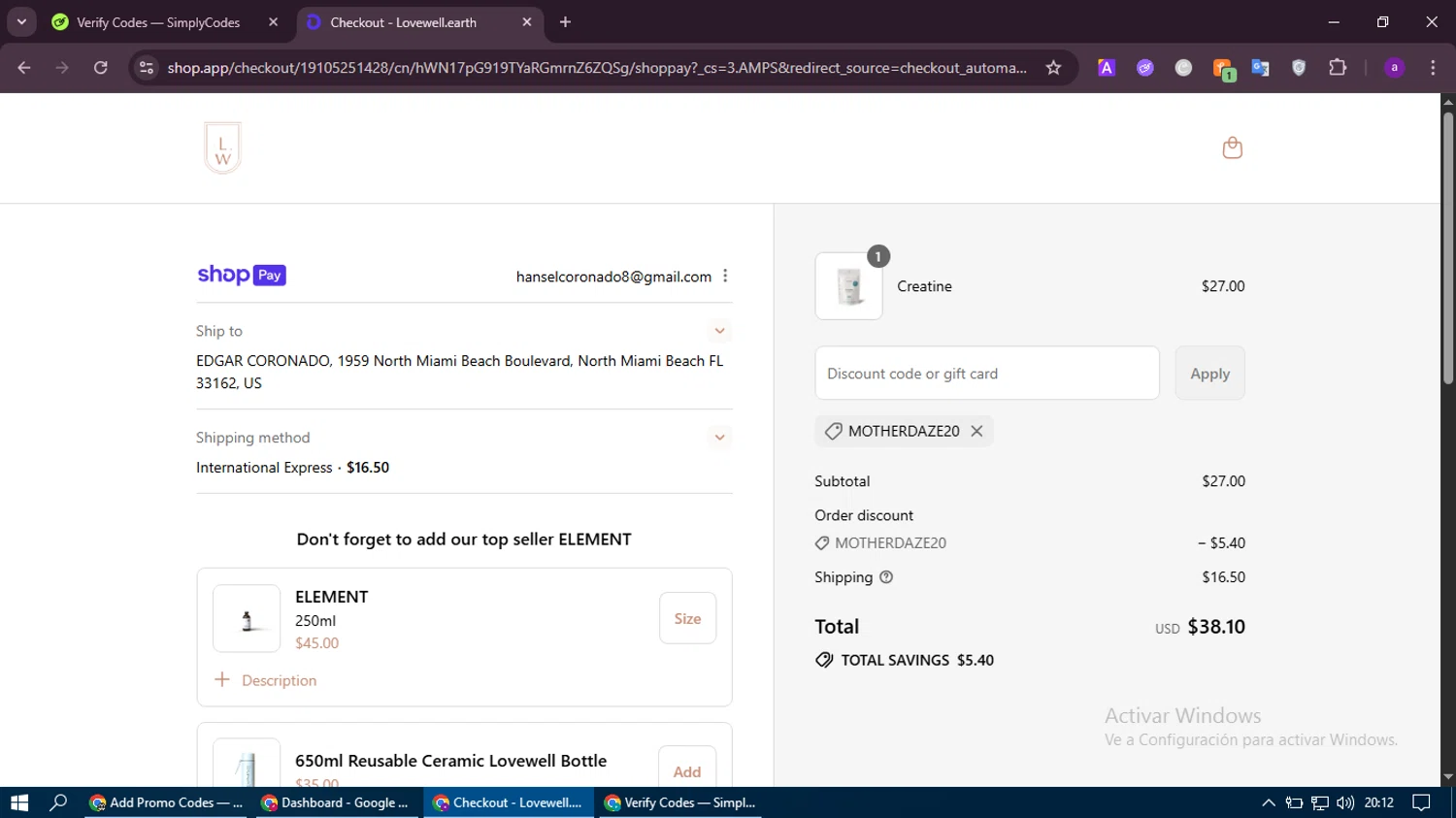The width and height of the screenshot is (1456, 818).
Task: Click the Shop Pay logo
Action: click(242, 276)
